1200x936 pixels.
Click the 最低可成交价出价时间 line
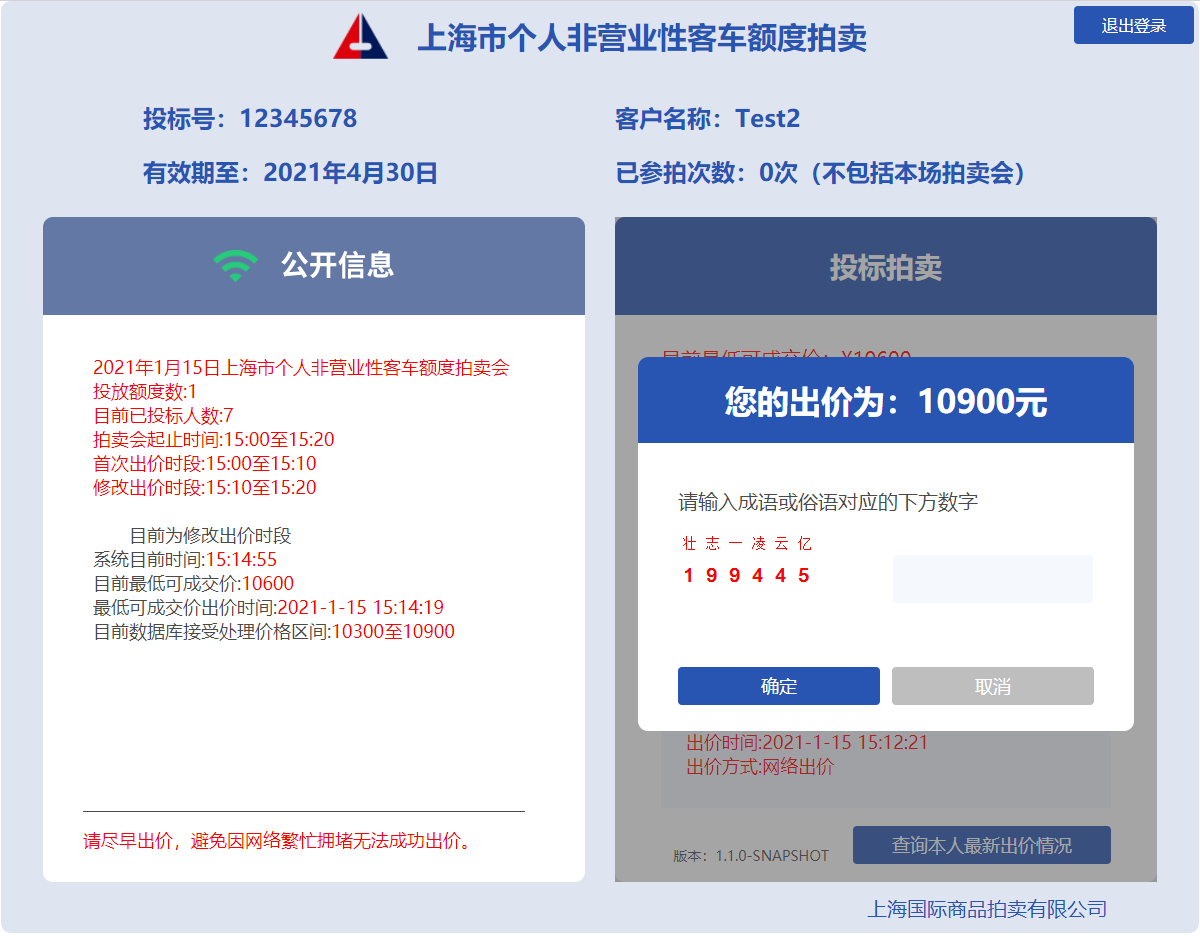[x=269, y=608]
